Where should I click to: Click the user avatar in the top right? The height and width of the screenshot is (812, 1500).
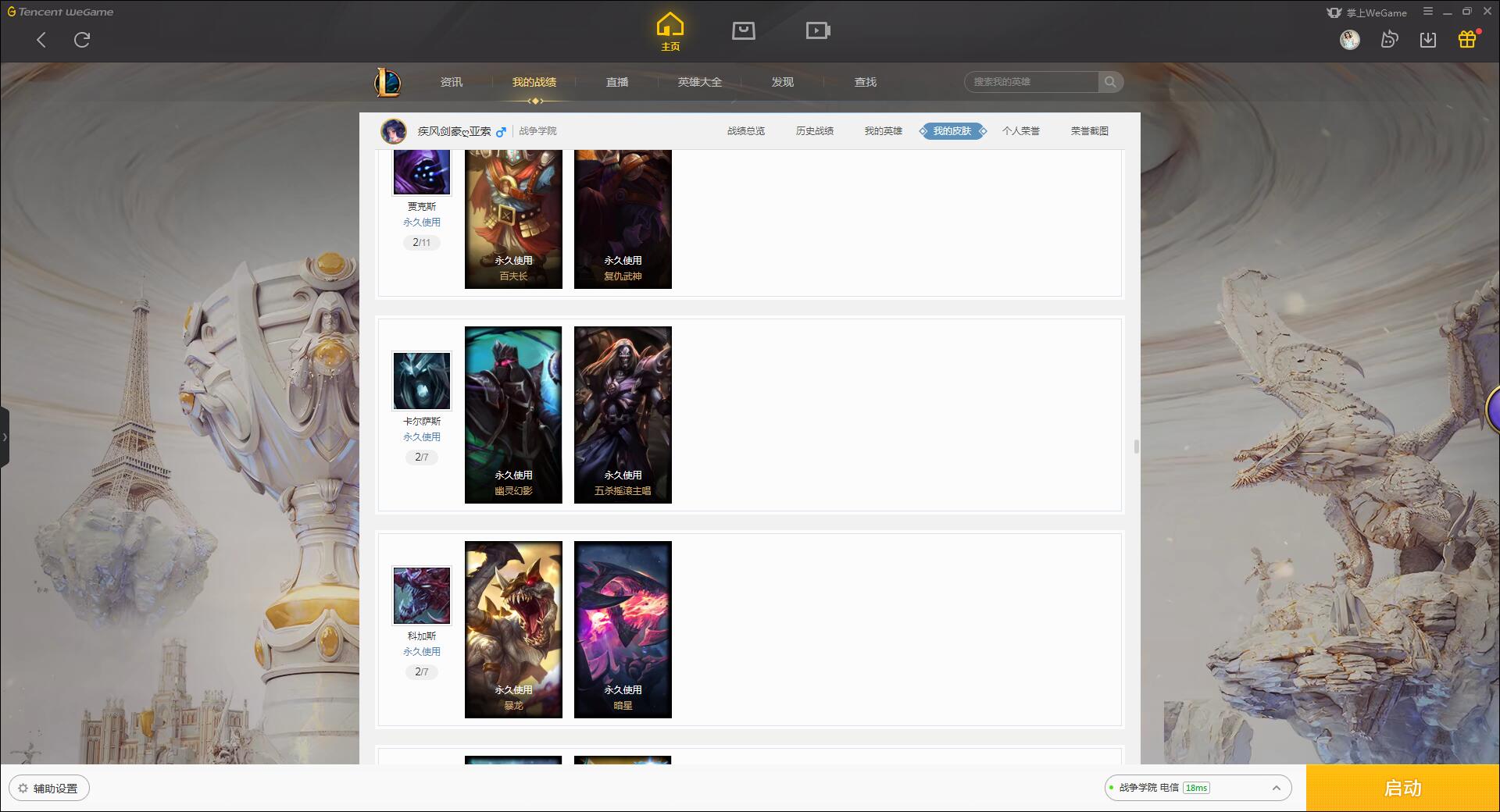[x=1349, y=40]
